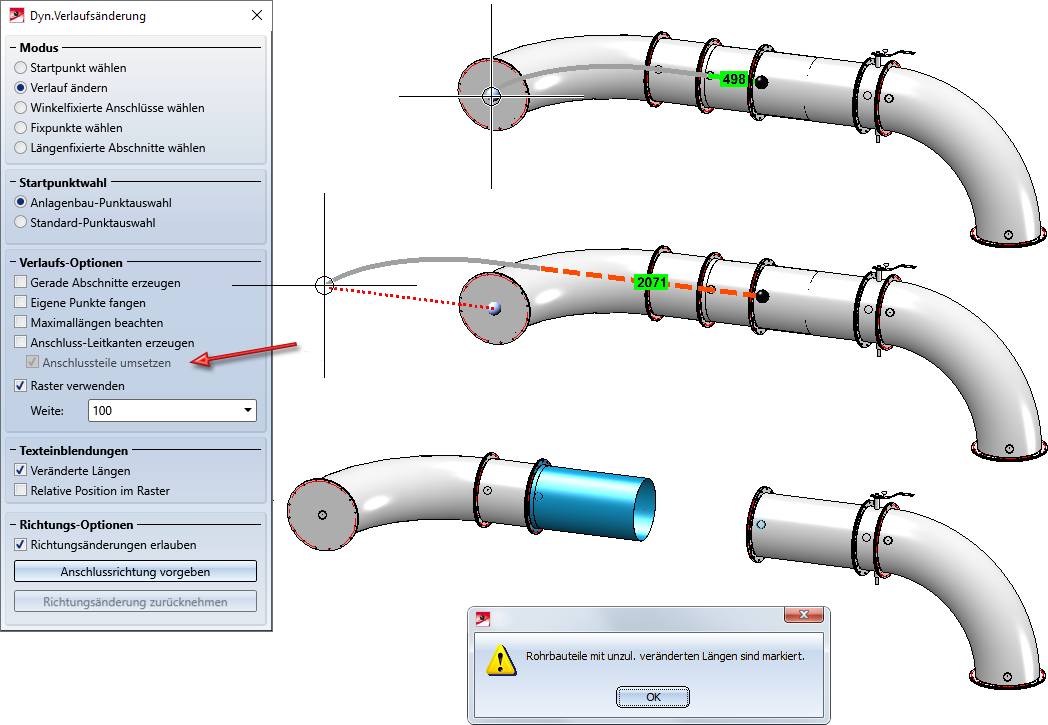Select Fixpunkte wählen radio option

click(x=21, y=128)
